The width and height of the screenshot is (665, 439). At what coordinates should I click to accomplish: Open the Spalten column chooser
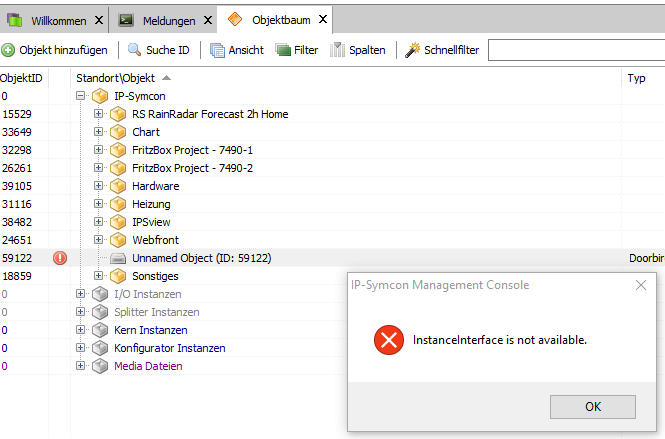[367, 50]
